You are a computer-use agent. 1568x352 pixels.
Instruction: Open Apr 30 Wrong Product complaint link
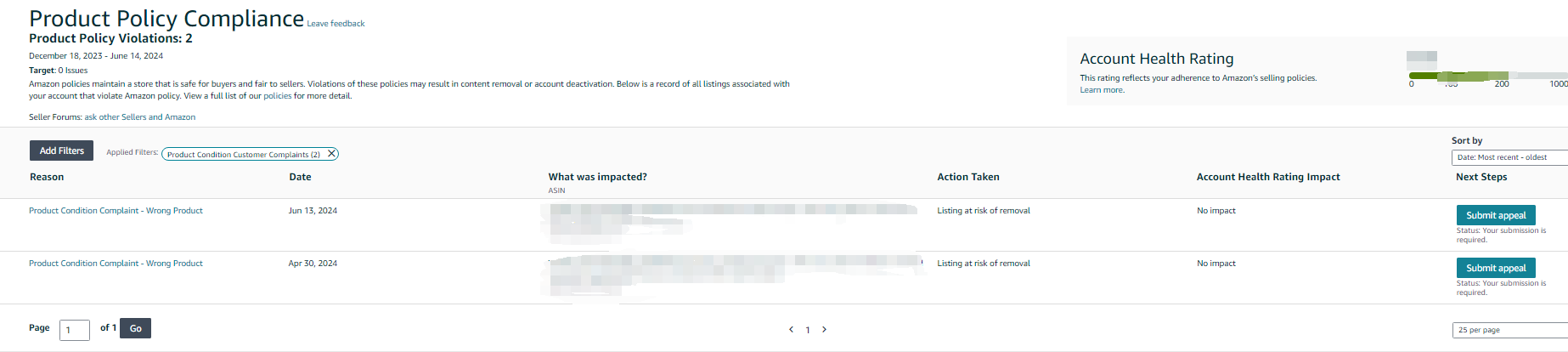pos(116,264)
